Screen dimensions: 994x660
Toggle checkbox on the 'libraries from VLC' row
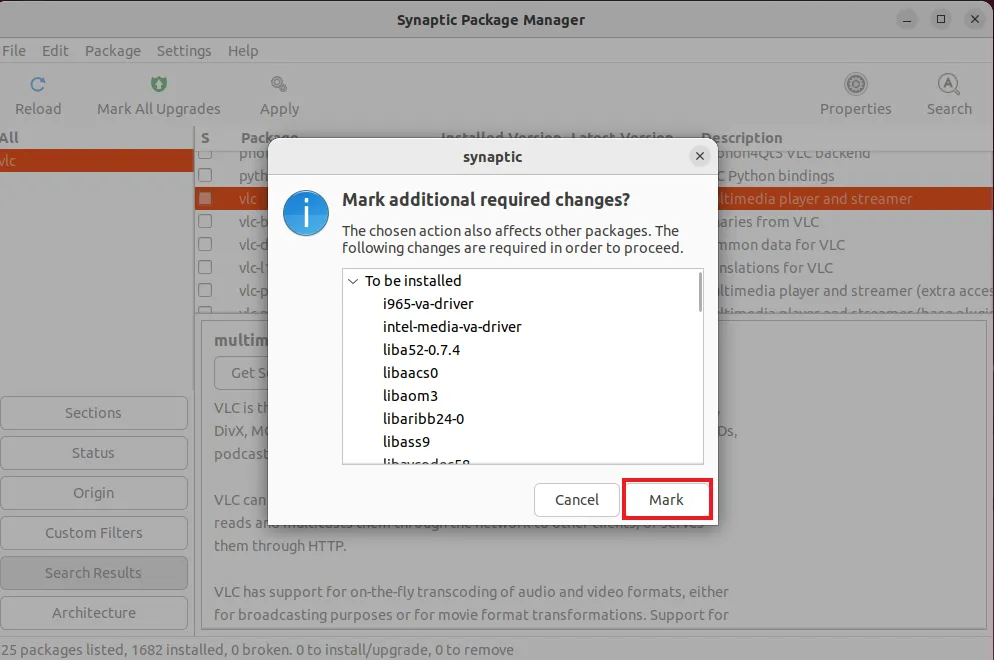[x=205, y=221]
